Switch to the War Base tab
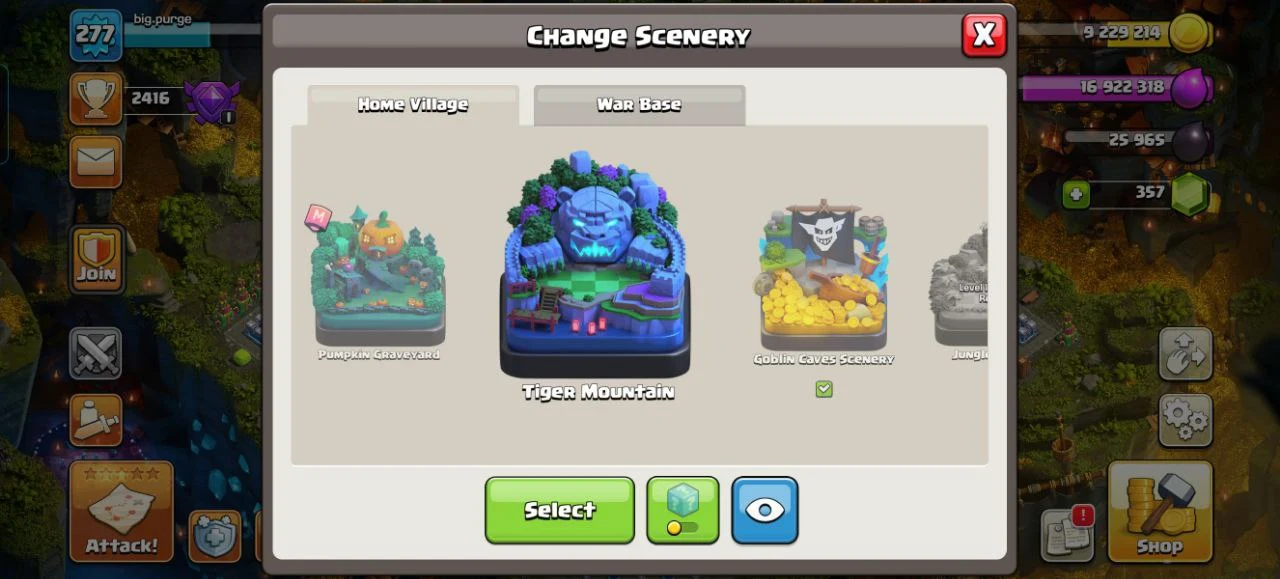The image size is (1280, 579). (639, 105)
